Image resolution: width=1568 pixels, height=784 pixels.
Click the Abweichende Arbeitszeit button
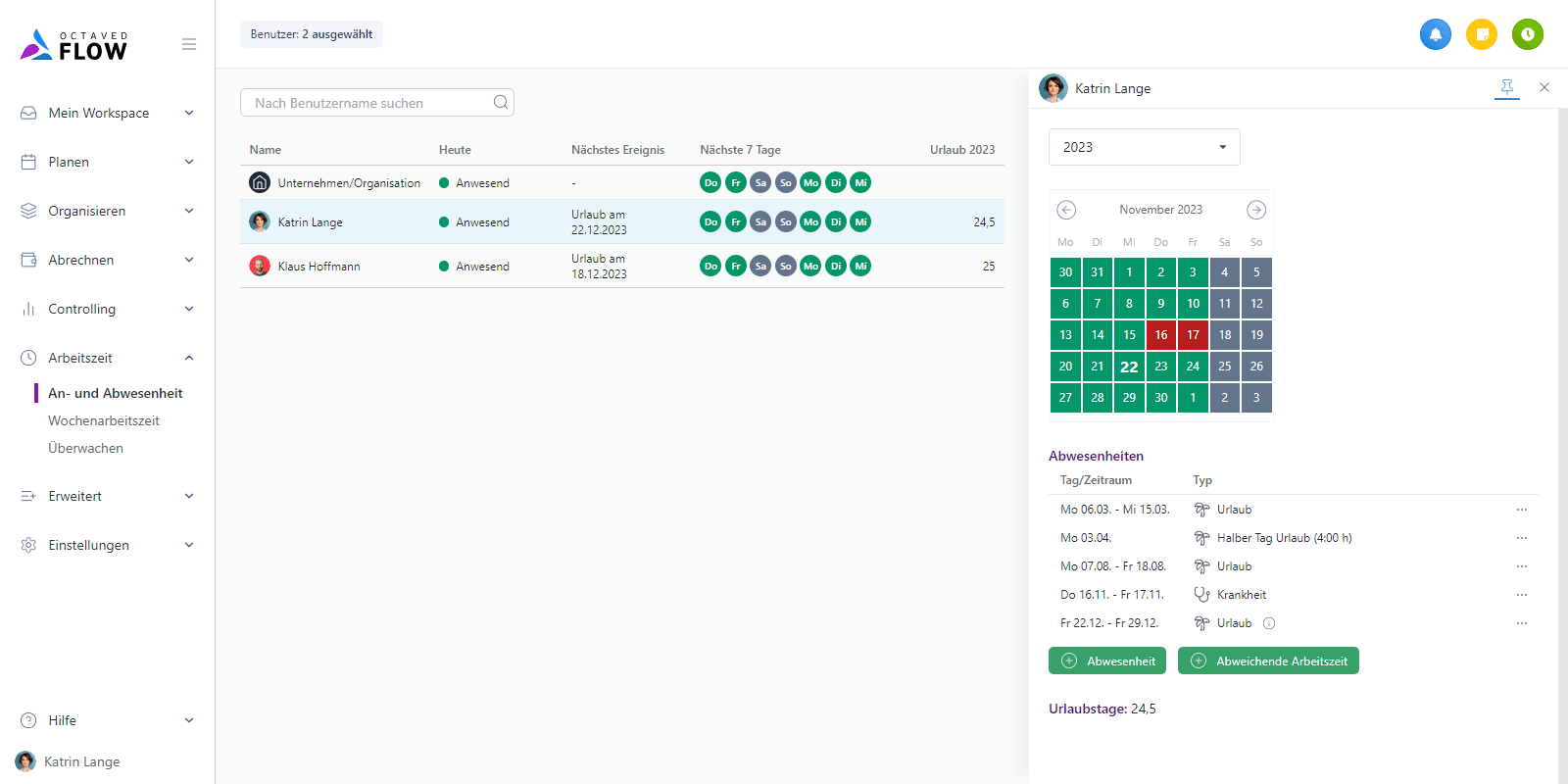(1268, 661)
